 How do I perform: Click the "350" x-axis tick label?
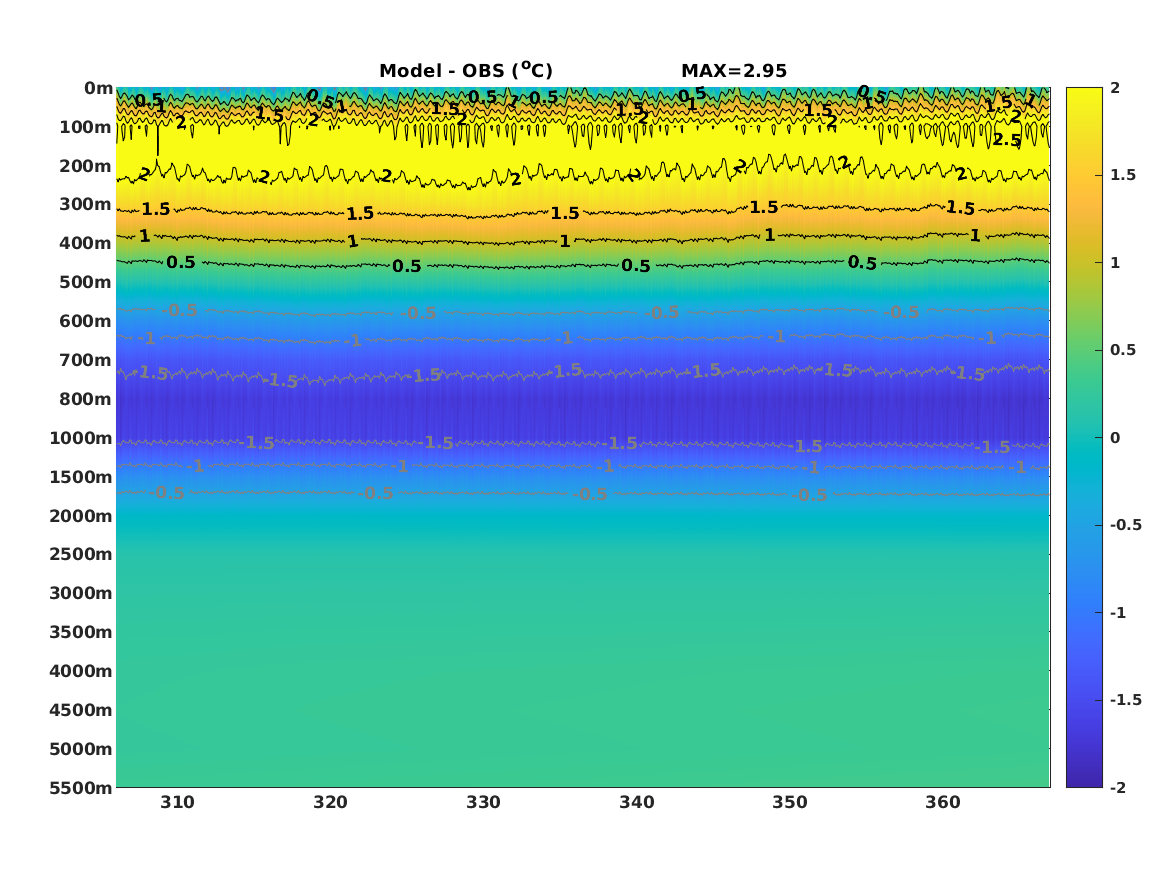pos(790,803)
